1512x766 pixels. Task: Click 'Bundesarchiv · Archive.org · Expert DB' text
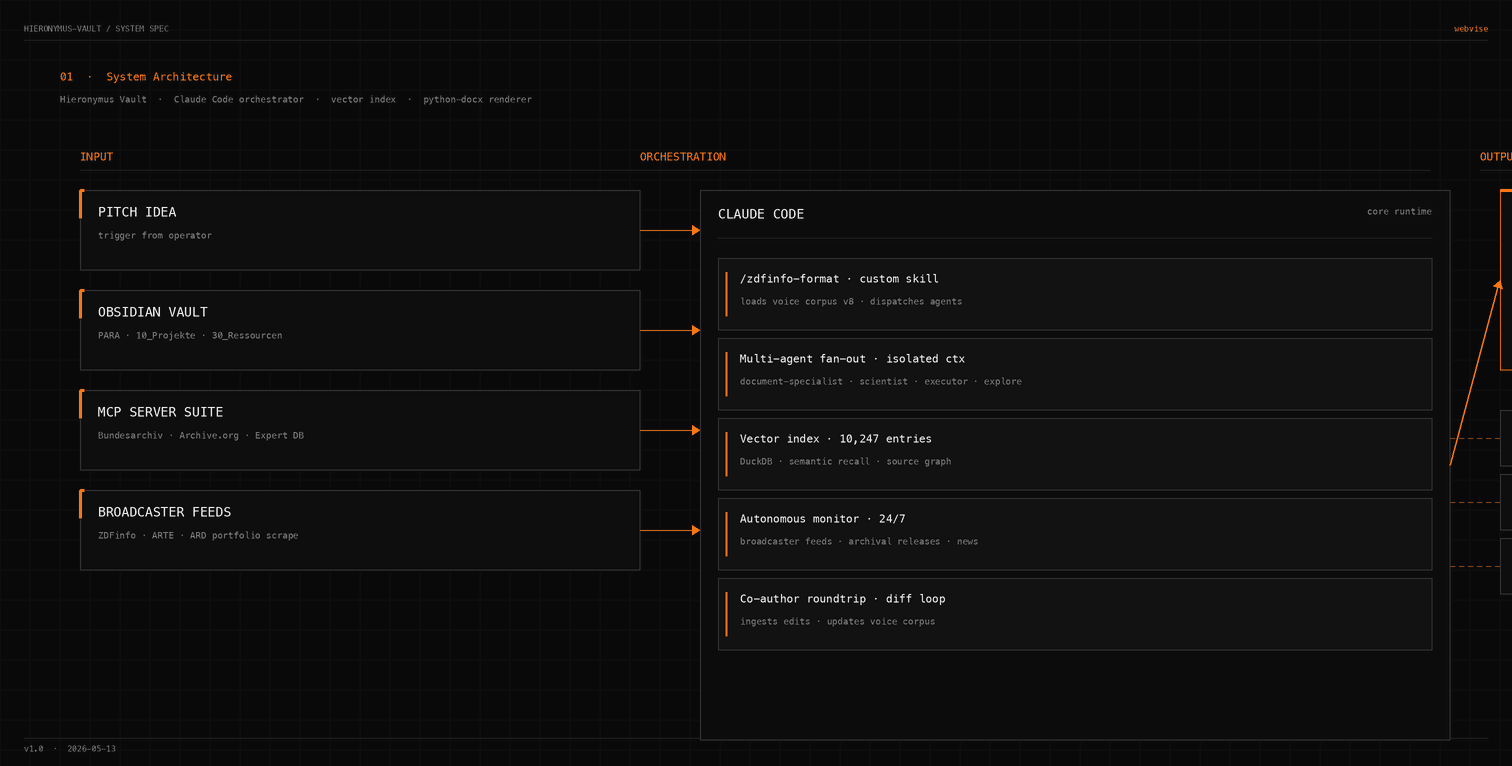coord(201,436)
